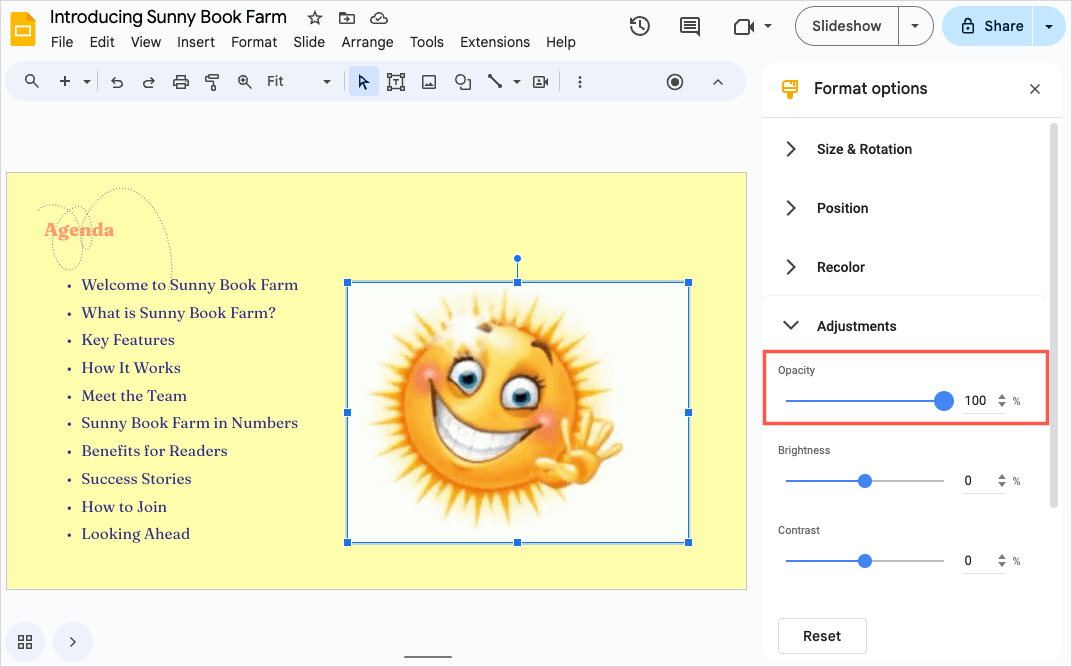Click the Opacity percentage input field
This screenshot has width=1072, height=667.
tap(975, 401)
